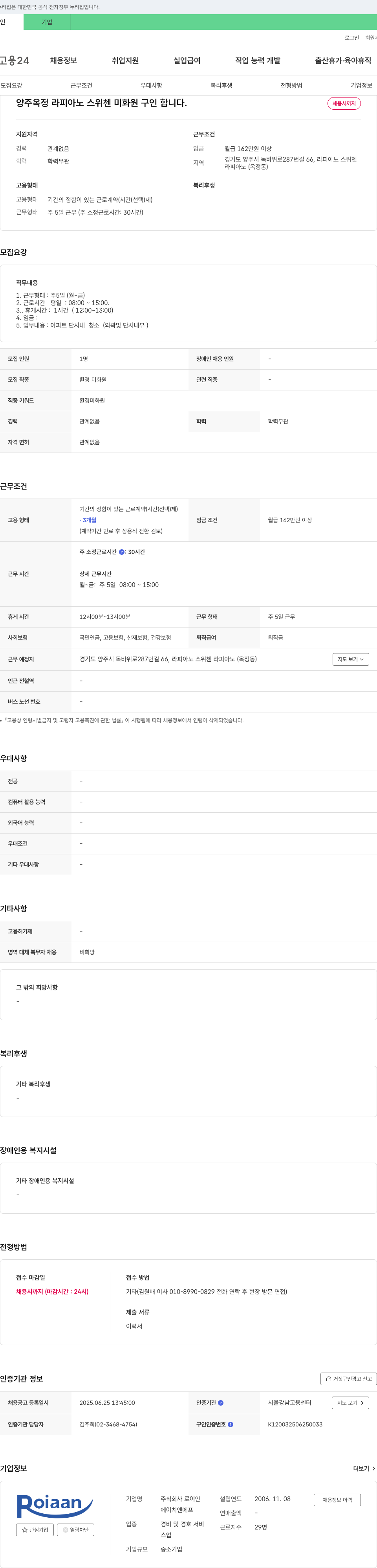The image size is (377, 1568).
Task: Click 비희망 in 병역 대체 복무자 row
Action: pos(87,952)
